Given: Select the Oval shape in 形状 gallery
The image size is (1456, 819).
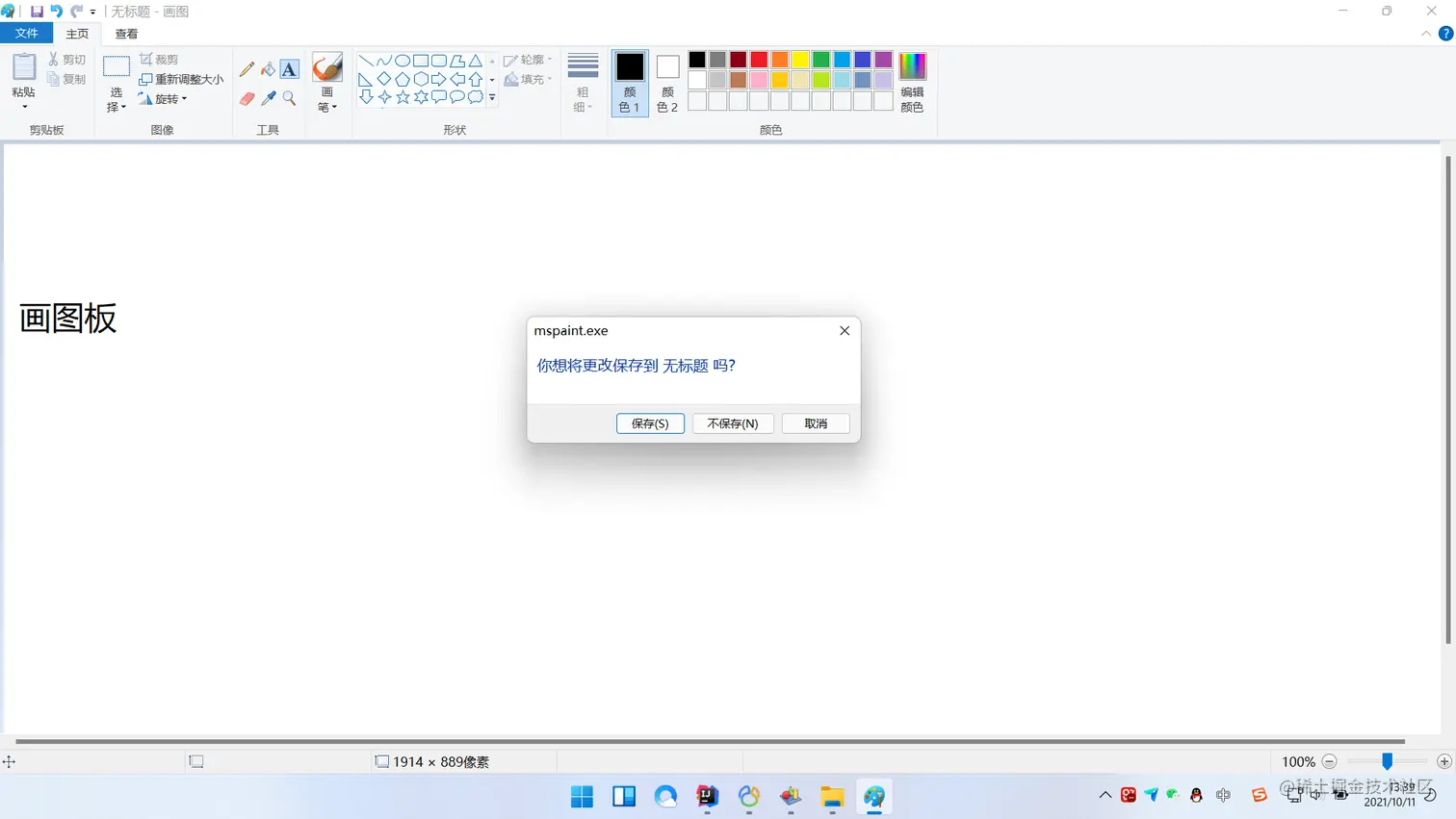Looking at the screenshot, I should coord(402,60).
